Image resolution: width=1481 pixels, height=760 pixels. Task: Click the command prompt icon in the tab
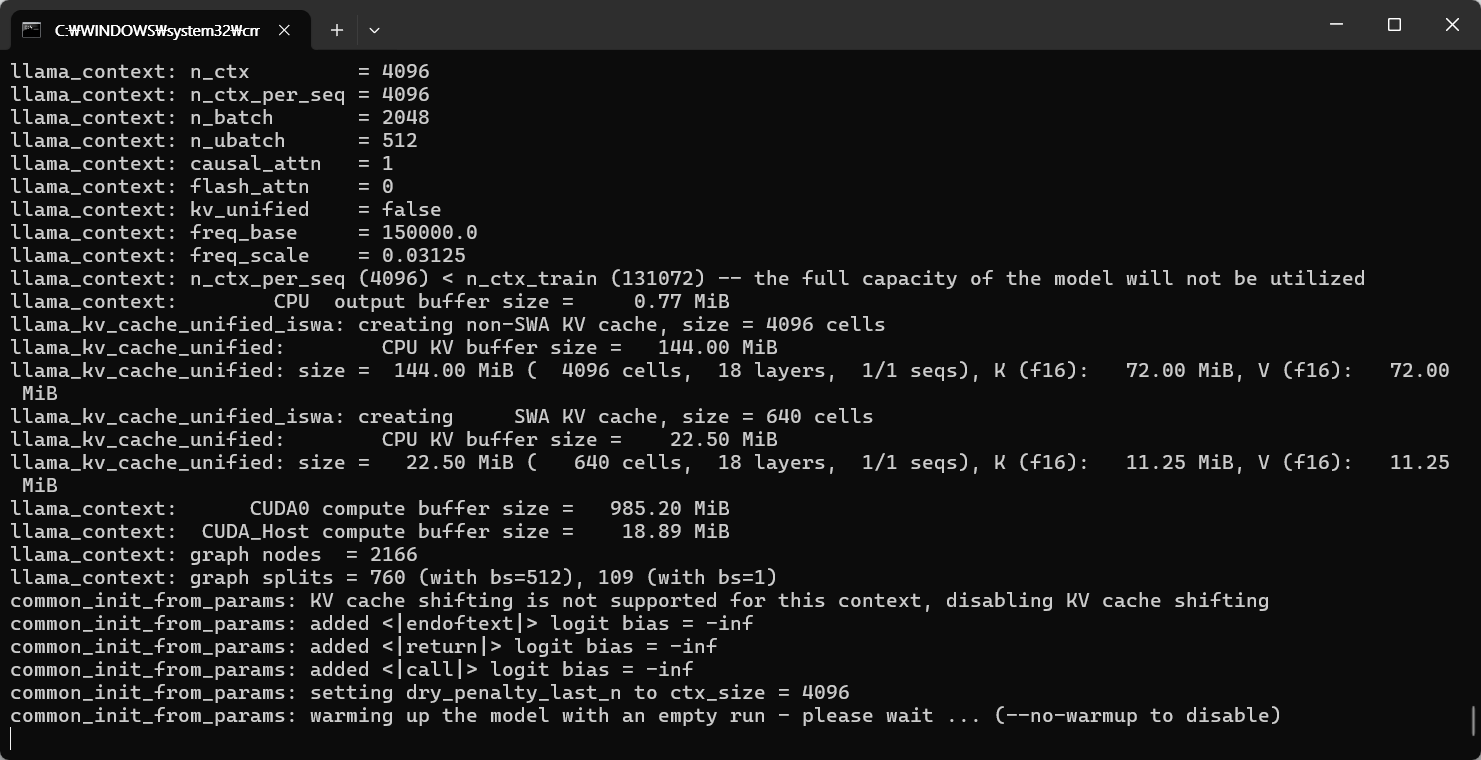pyautogui.click(x=31, y=30)
